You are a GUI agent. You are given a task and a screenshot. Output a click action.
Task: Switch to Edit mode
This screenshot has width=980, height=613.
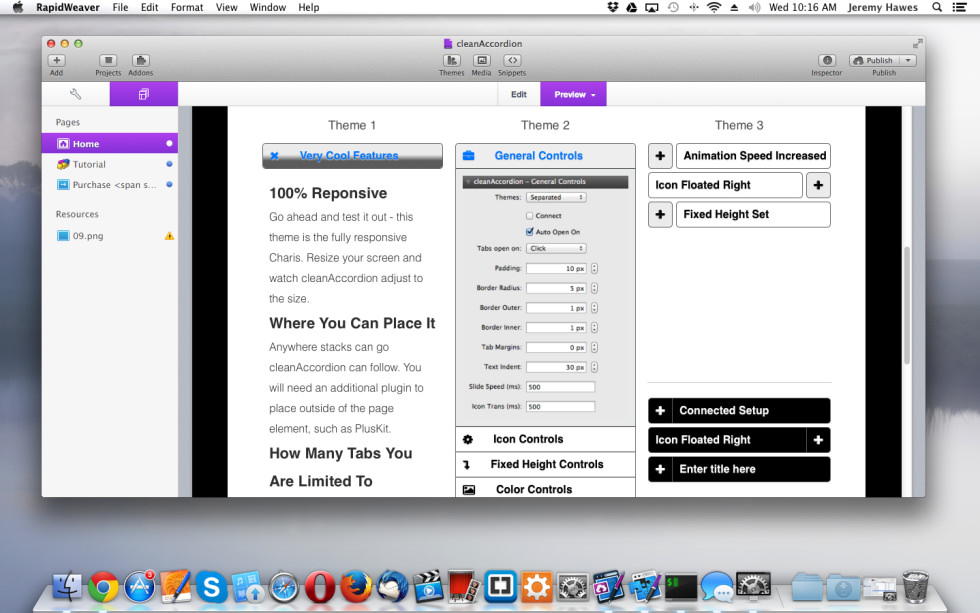tap(519, 94)
